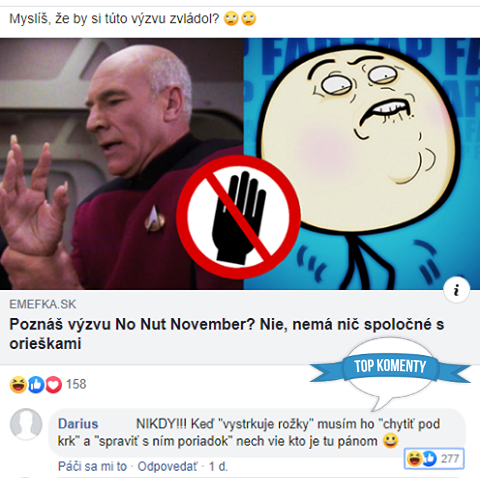Click the red heart Love reaction icon
The image size is (480, 478).
[53, 384]
